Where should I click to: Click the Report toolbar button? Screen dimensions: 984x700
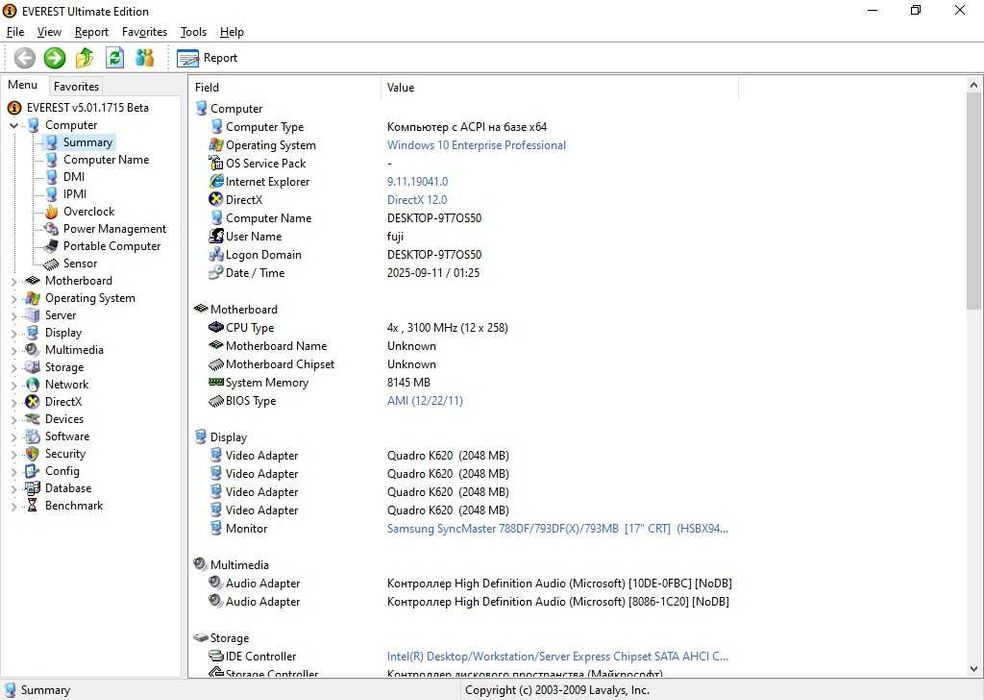pos(208,58)
